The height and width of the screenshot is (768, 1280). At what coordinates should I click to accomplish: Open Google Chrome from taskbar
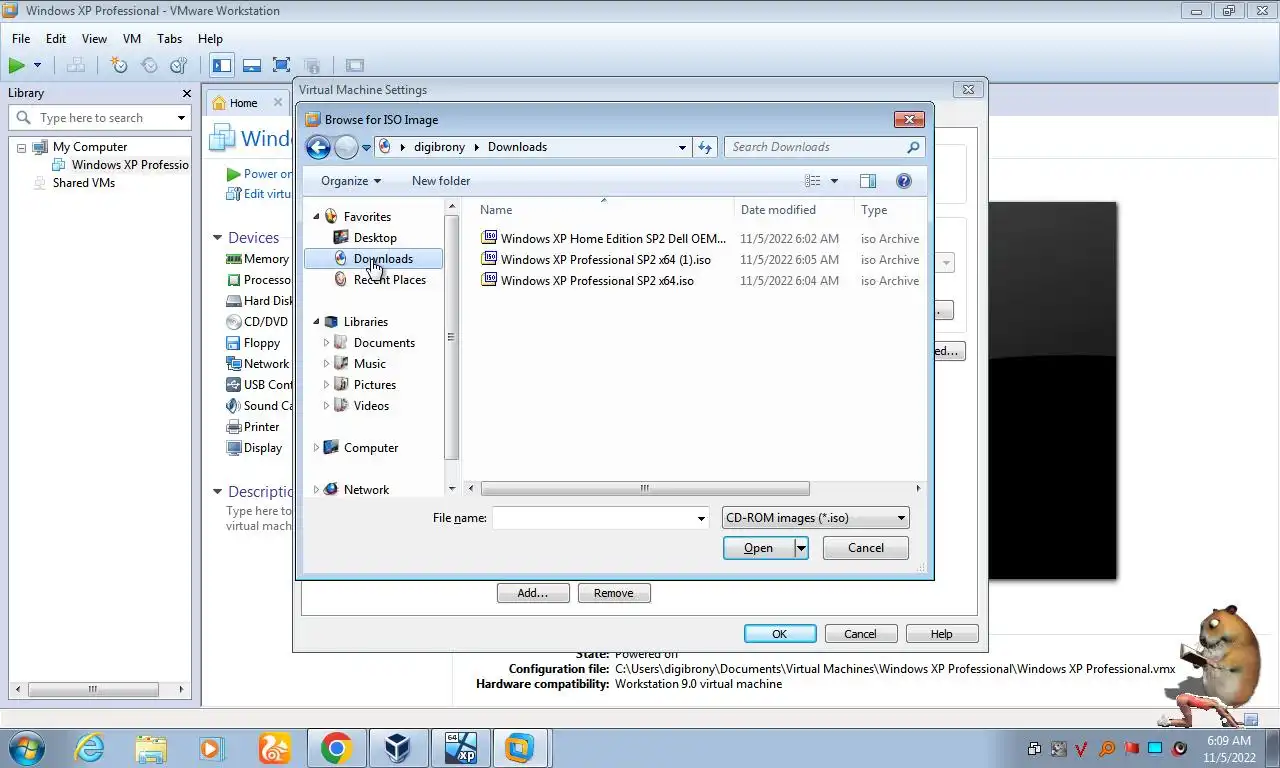(x=337, y=748)
